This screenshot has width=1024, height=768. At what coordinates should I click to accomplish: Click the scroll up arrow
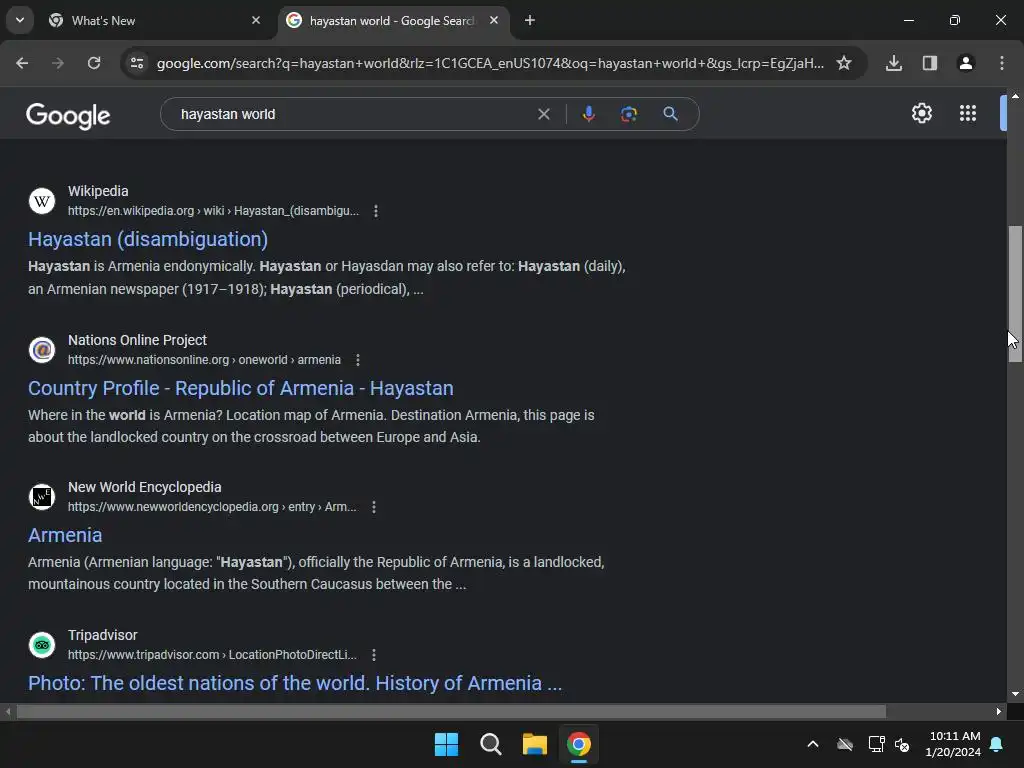(1015, 96)
